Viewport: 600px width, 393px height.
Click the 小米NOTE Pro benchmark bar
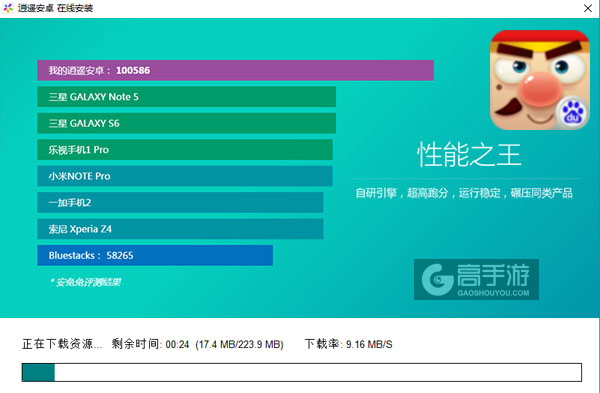(185, 176)
